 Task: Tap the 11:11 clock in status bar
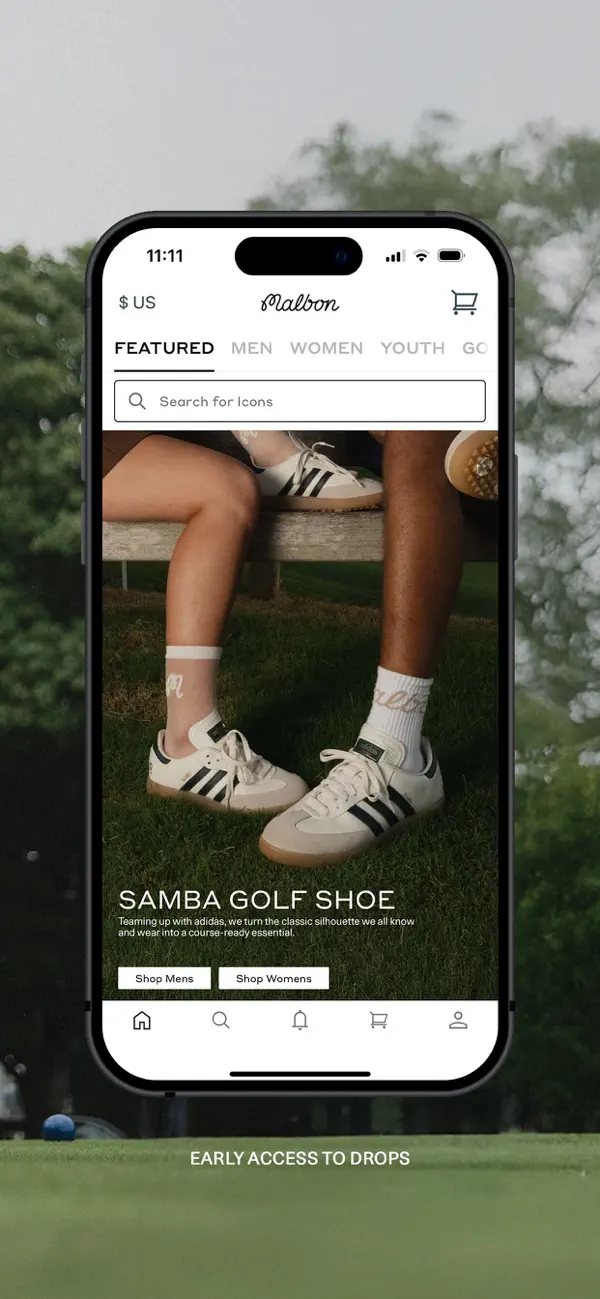(165, 256)
